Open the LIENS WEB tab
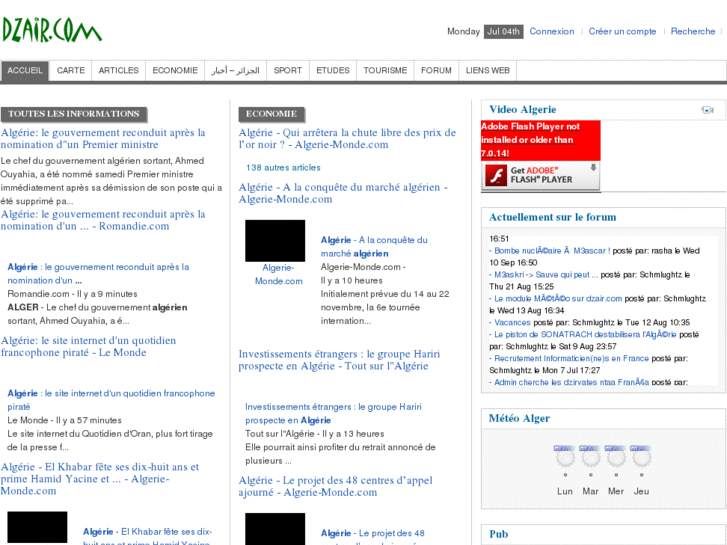Image resolution: width=727 pixels, height=545 pixels. 488,71
